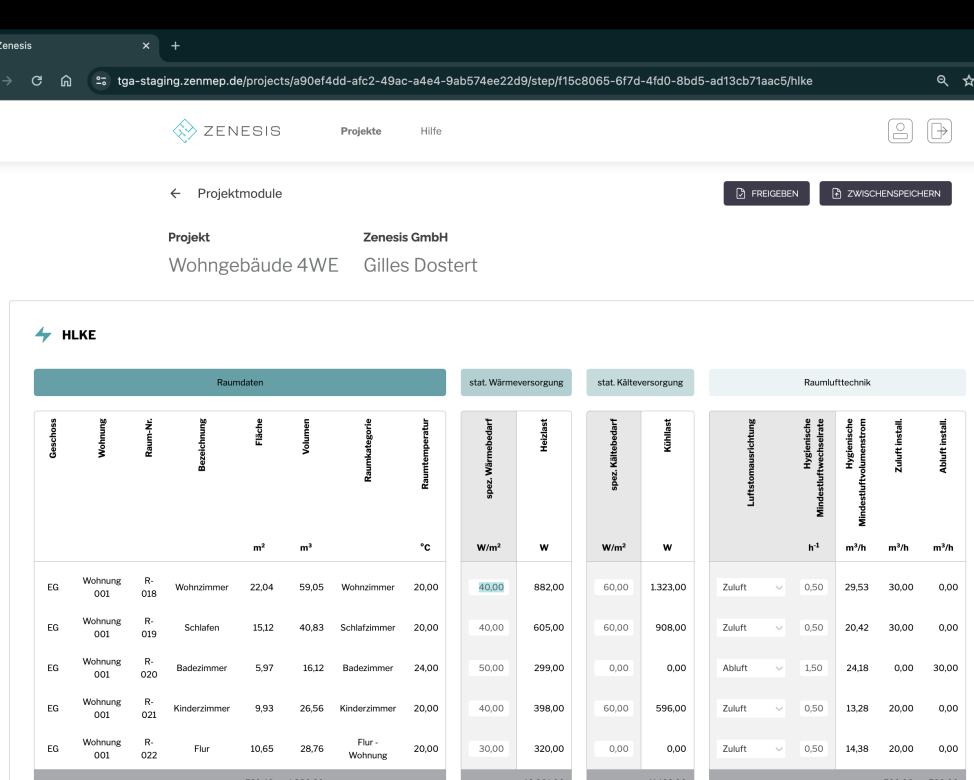Open the Hilfe menu item
Viewport: 974px width, 780px height.
pyautogui.click(x=431, y=131)
